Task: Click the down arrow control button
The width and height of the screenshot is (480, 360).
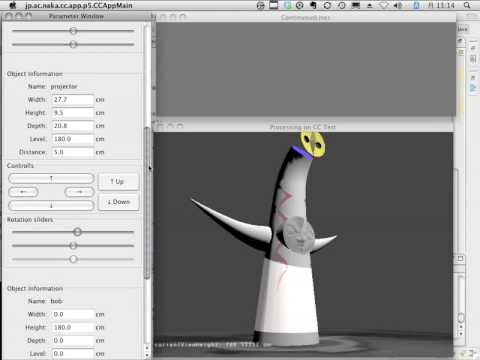Action: (x=51, y=205)
